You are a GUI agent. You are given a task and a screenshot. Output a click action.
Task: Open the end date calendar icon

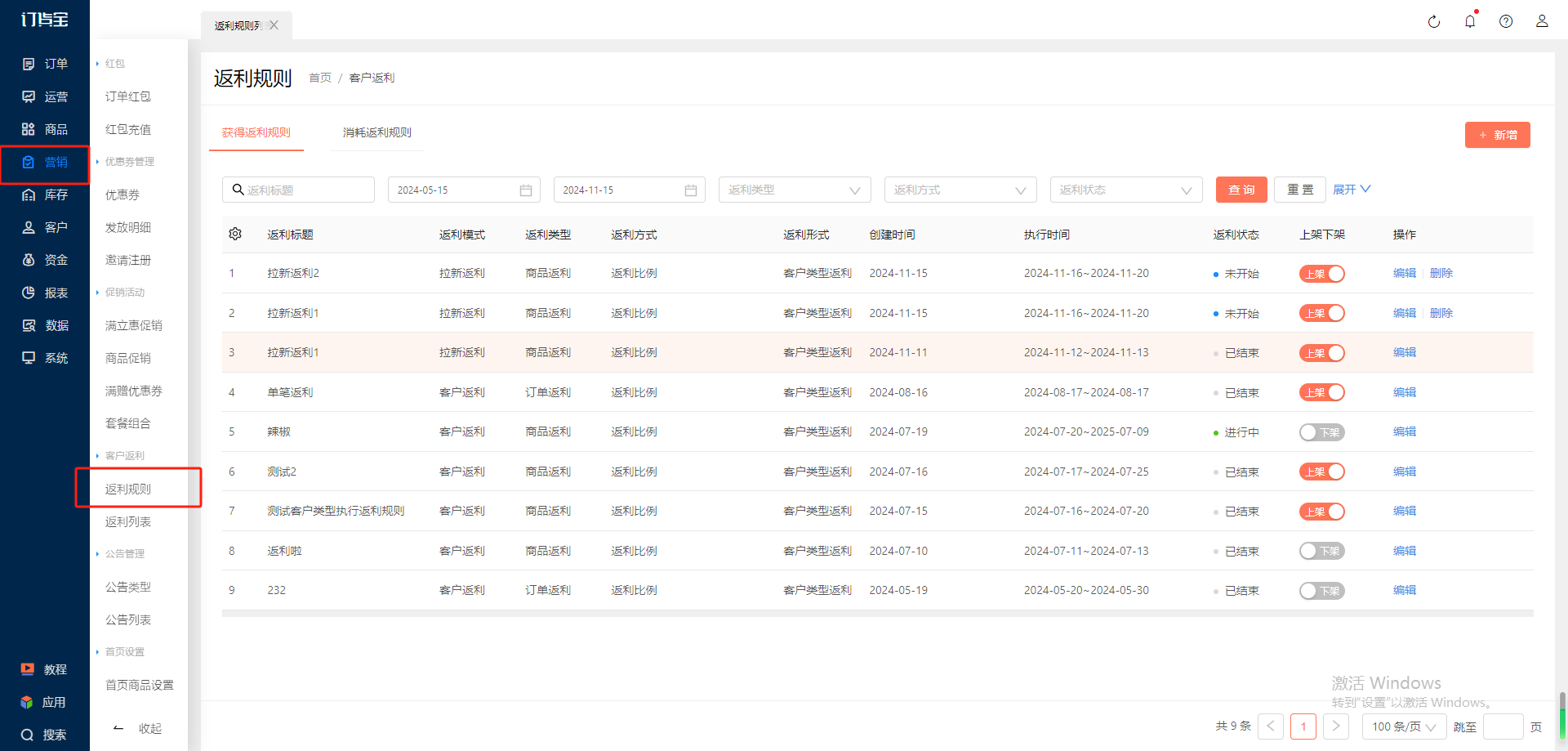691,190
